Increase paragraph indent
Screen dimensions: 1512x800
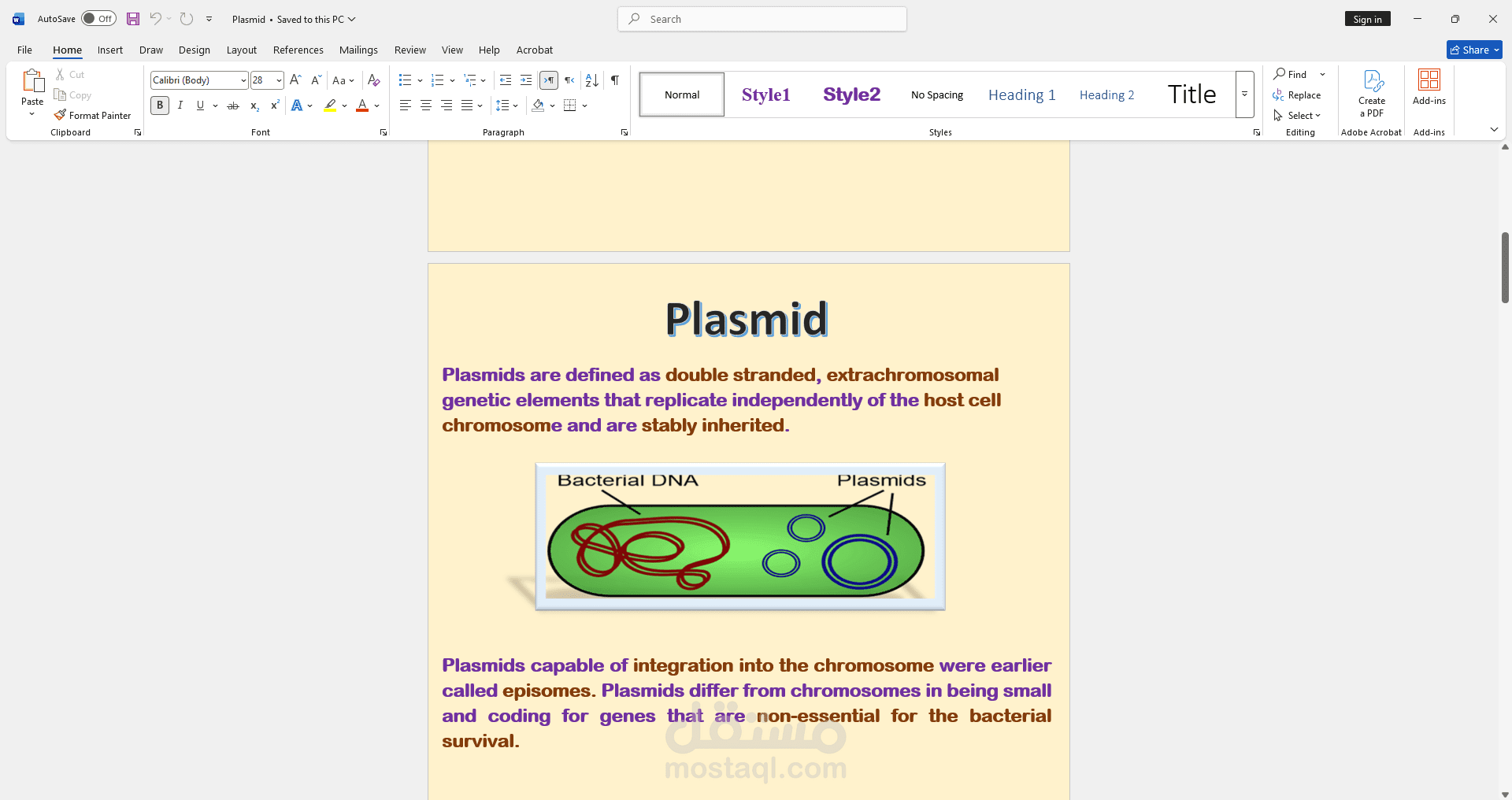tap(526, 80)
